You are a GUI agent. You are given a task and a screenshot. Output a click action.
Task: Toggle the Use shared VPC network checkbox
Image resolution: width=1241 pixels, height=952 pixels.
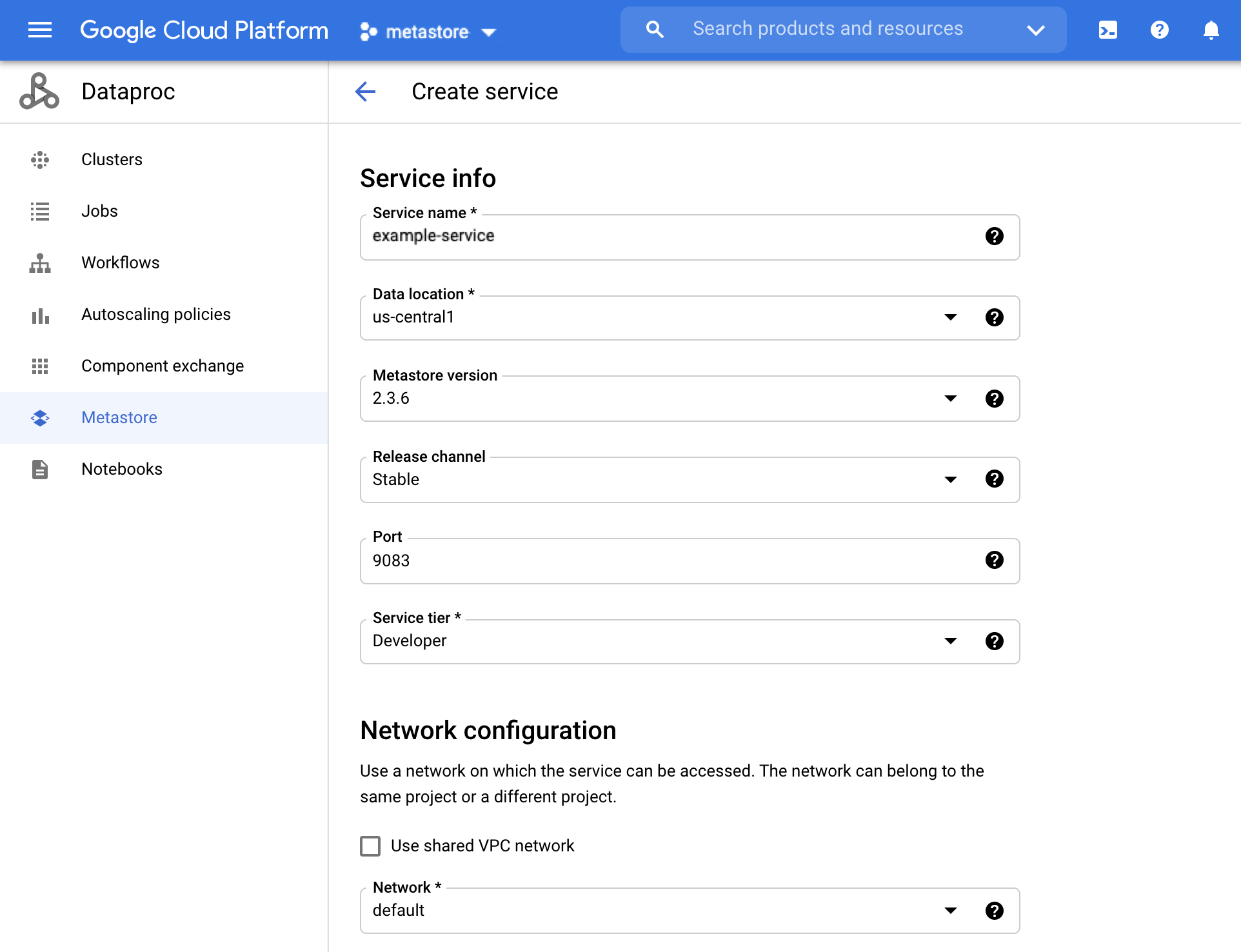tap(370, 846)
